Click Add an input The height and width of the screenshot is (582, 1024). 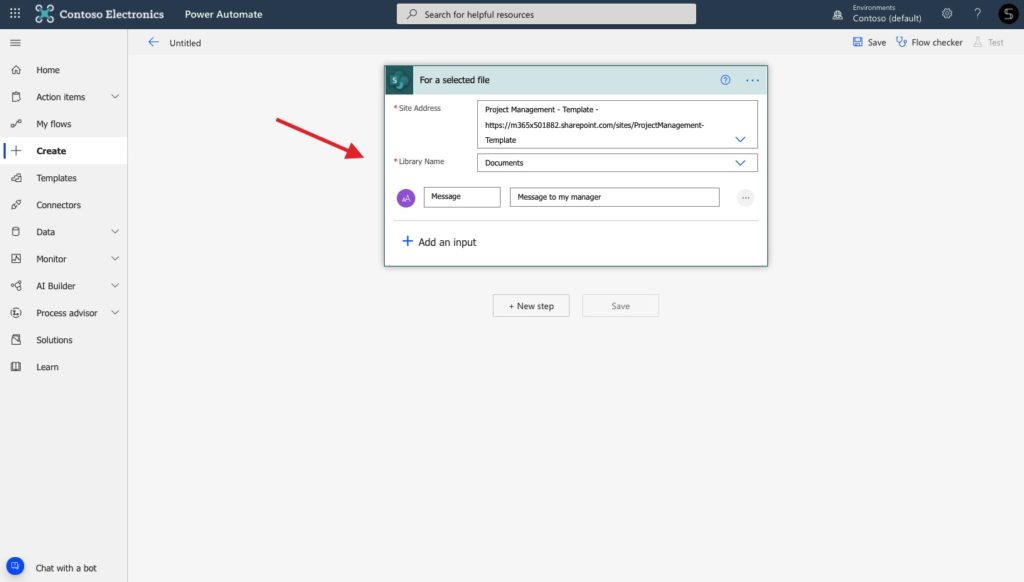(439, 242)
